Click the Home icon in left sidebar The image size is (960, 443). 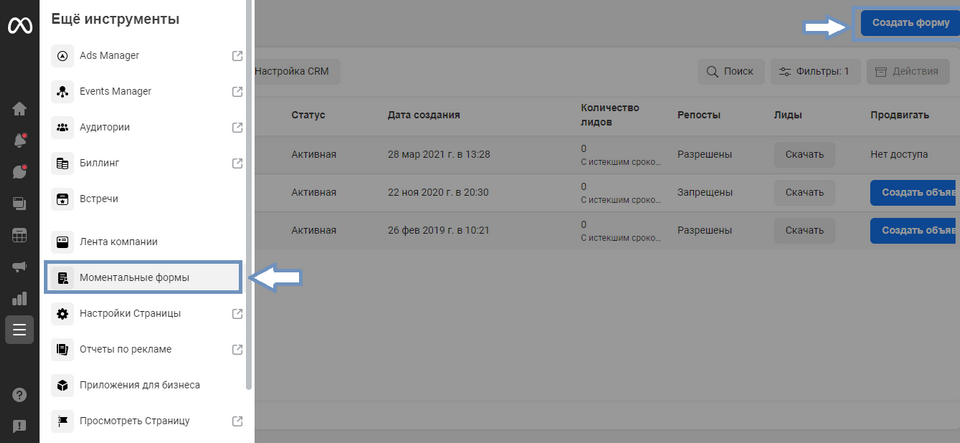click(19, 109)
